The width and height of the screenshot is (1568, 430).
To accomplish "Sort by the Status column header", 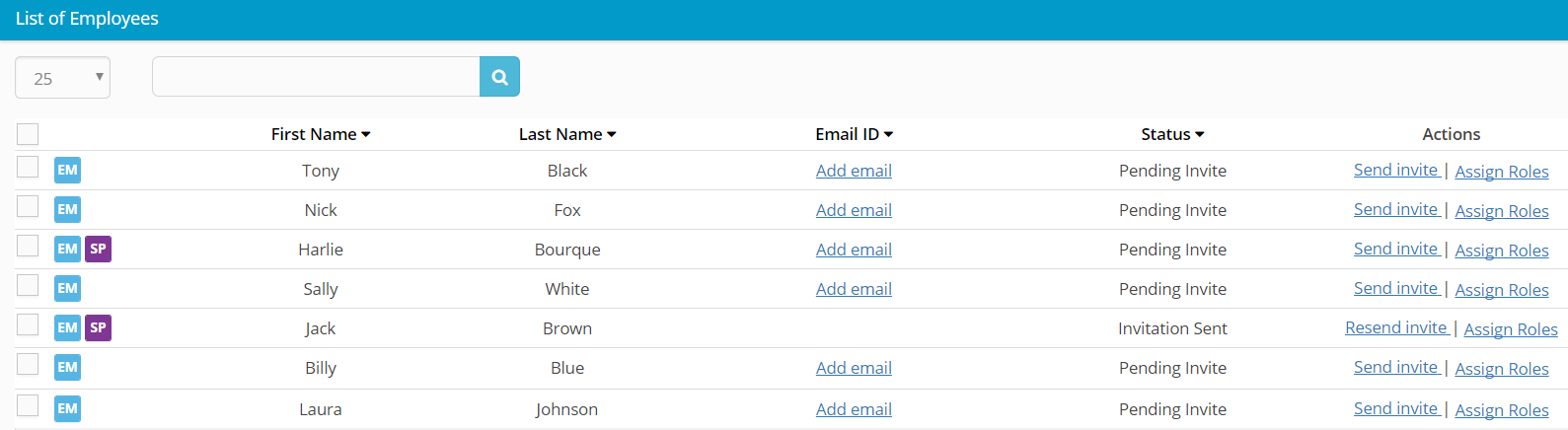I will [1171, 134].
